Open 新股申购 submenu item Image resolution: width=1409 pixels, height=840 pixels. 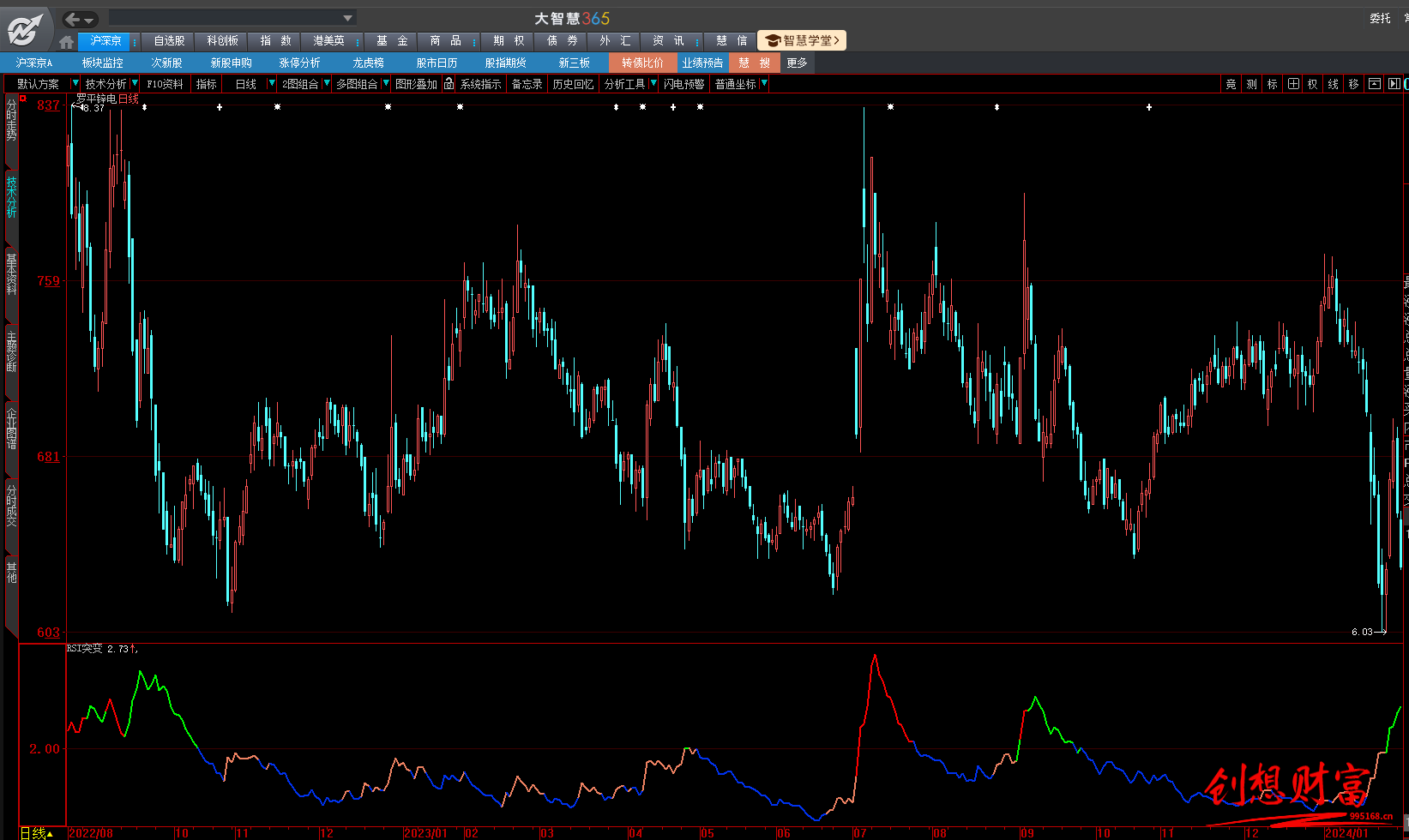(231, 63)
